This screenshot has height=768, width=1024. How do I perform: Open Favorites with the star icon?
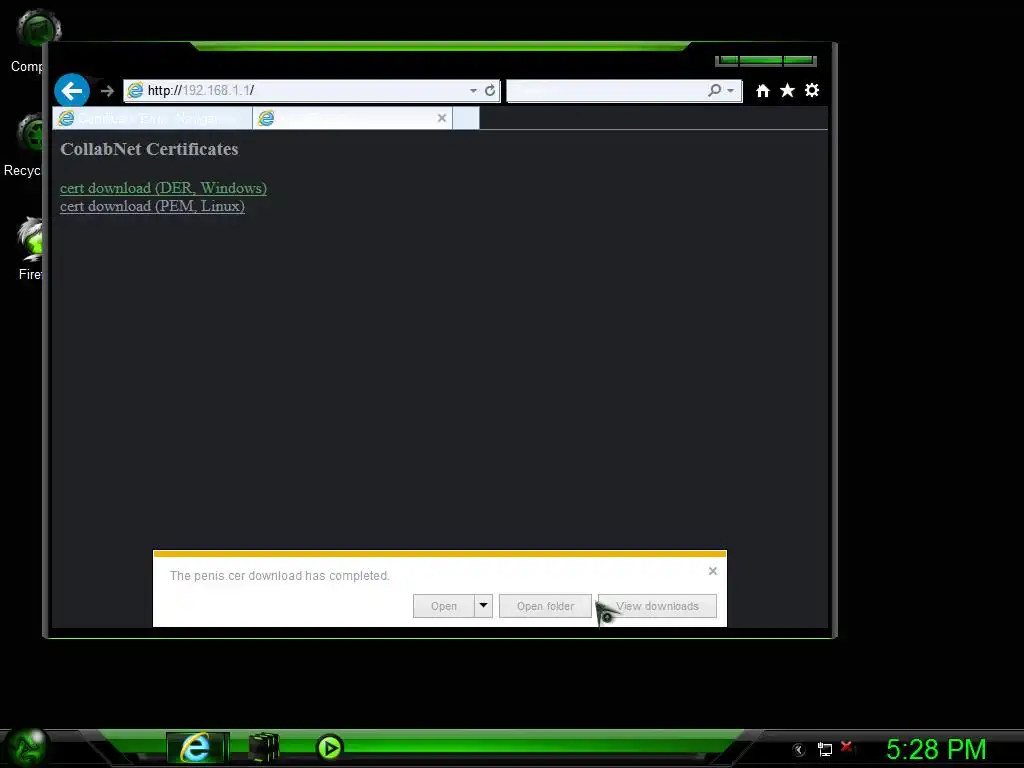(x=787, y=90)
